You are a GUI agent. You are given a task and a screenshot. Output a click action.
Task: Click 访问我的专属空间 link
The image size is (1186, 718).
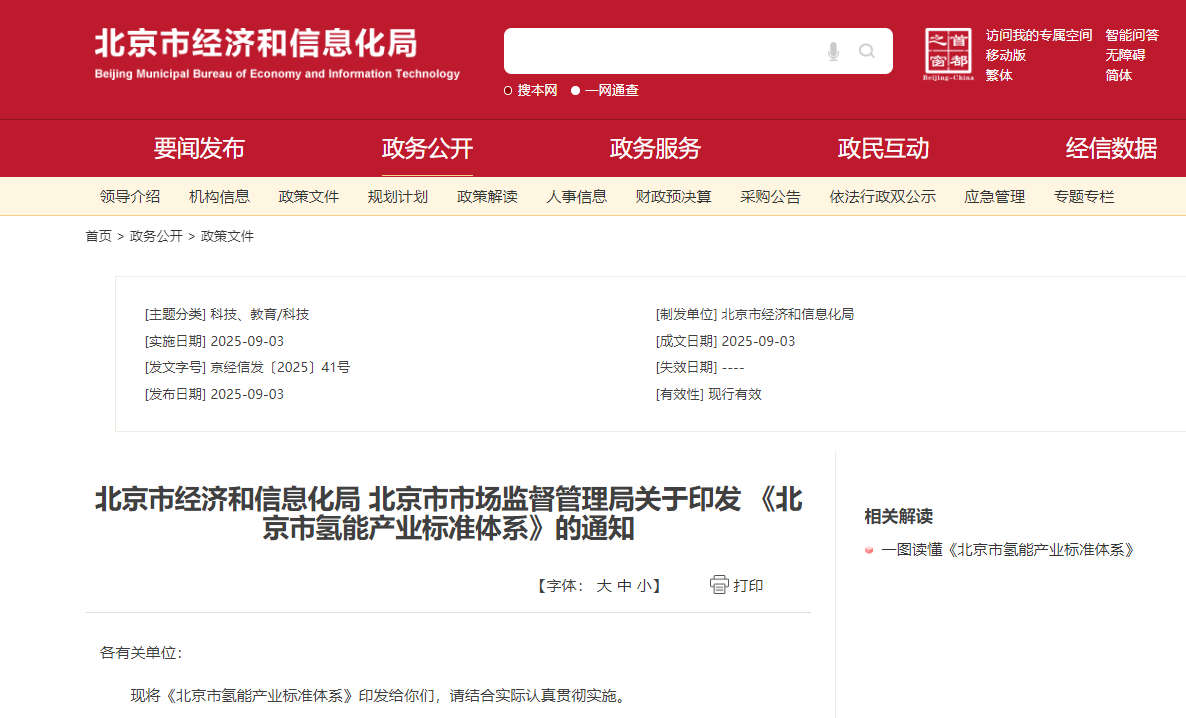pos(1038,36)
